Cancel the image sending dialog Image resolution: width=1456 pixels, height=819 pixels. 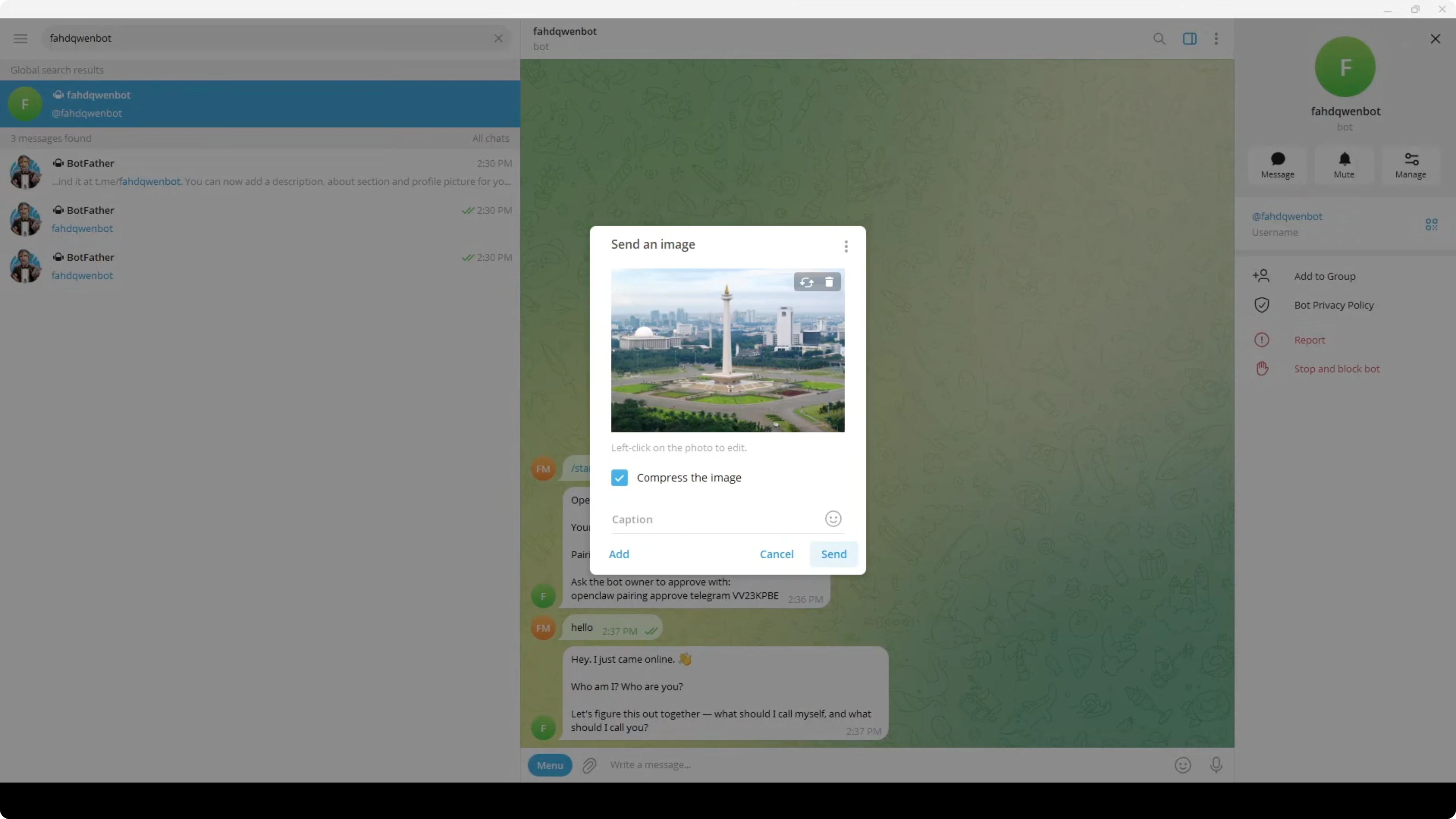(x=776, y=554)
